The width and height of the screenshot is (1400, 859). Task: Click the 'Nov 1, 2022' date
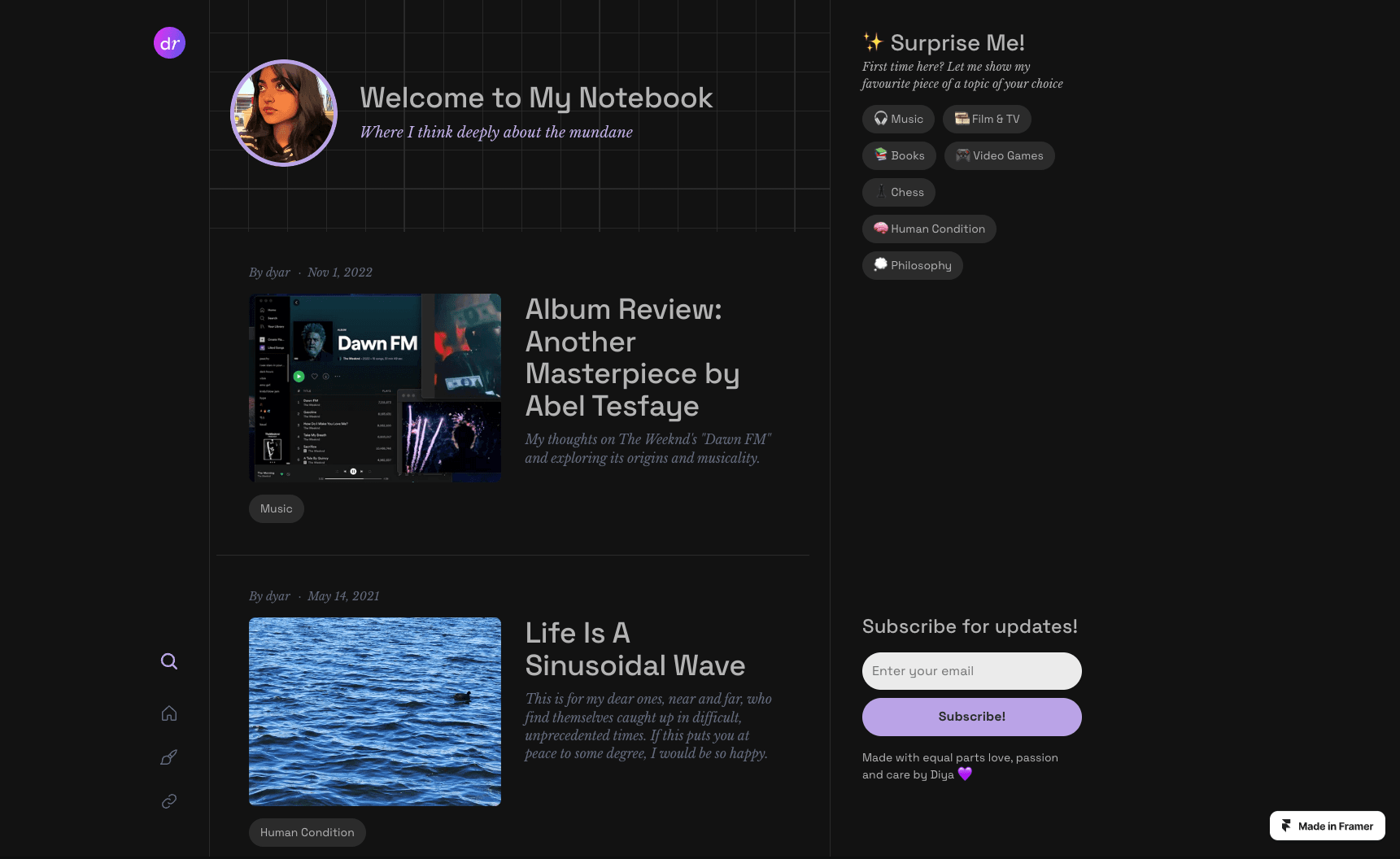(x=340, y=273)
